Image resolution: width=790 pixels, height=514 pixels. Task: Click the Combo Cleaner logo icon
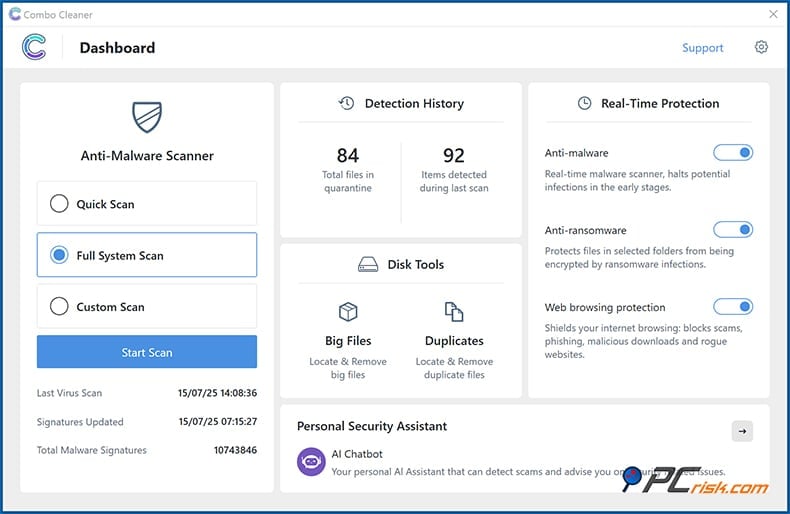pos(34,47)
